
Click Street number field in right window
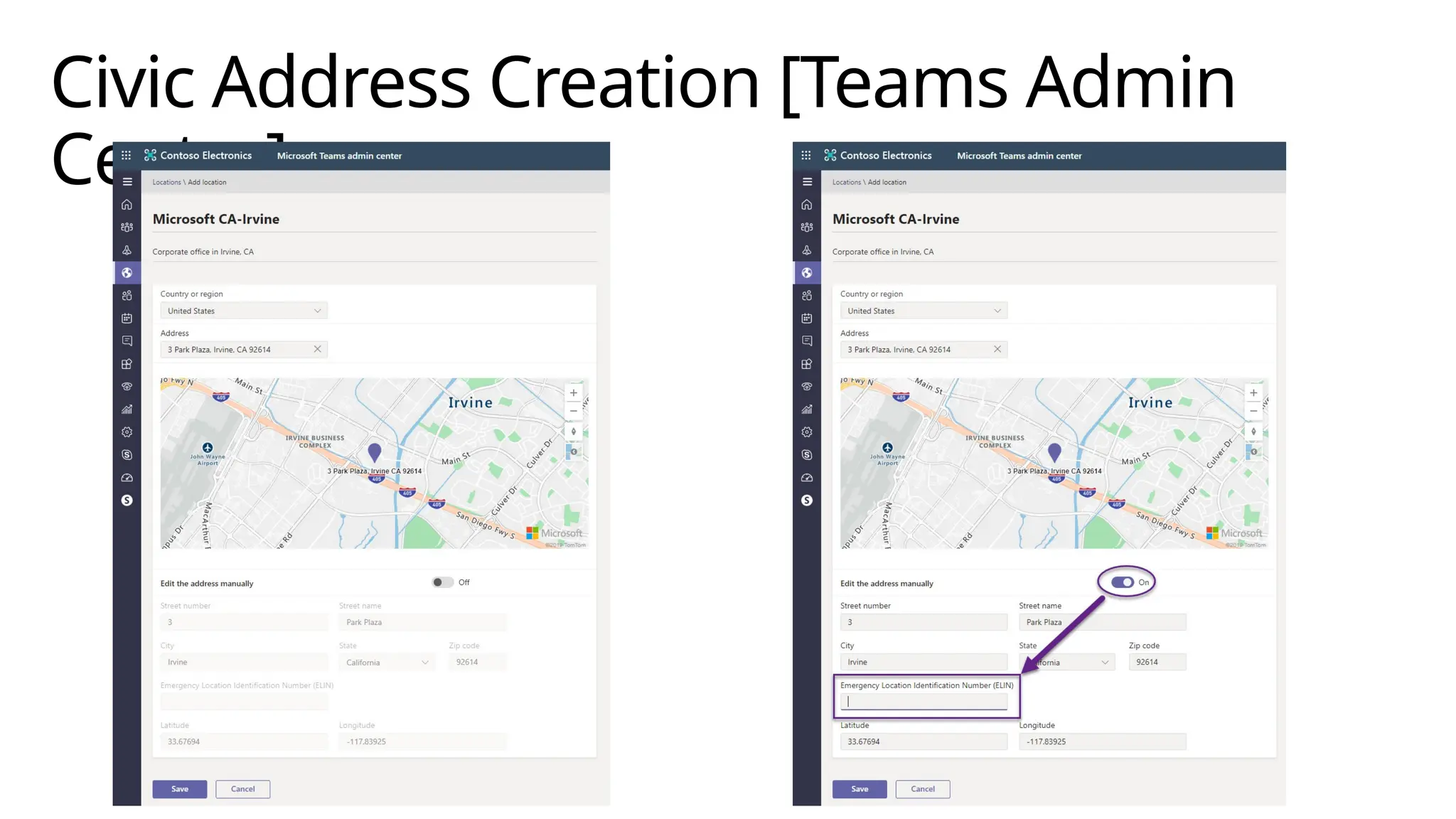[924, 622]
